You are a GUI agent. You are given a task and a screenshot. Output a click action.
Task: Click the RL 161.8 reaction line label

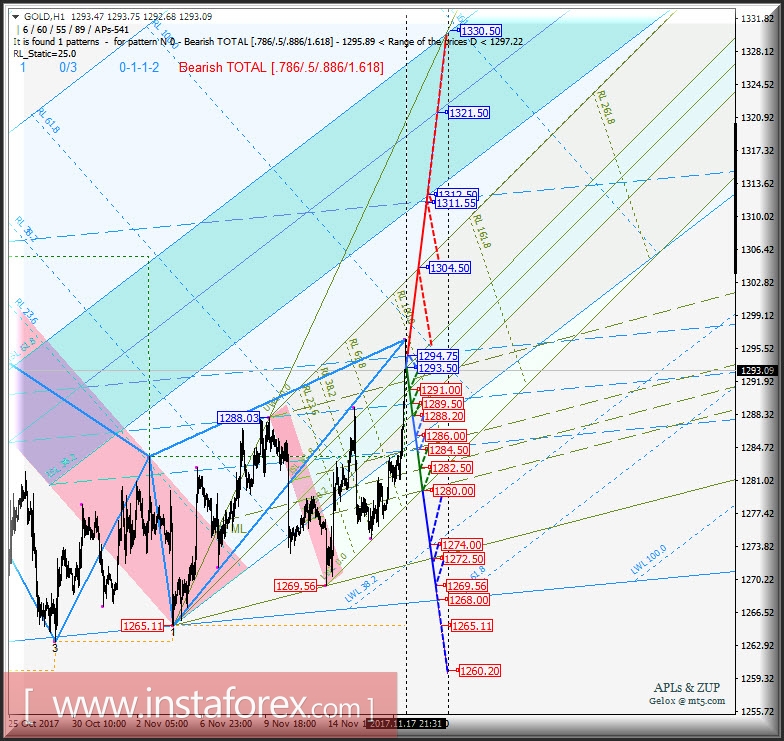tap(482, 232)
